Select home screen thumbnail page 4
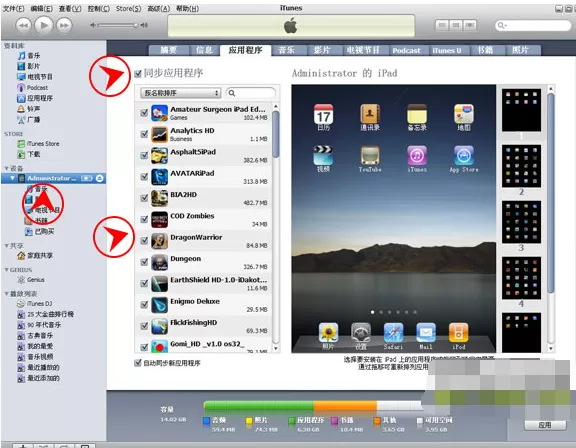576x448 pixels. point(521,278)
